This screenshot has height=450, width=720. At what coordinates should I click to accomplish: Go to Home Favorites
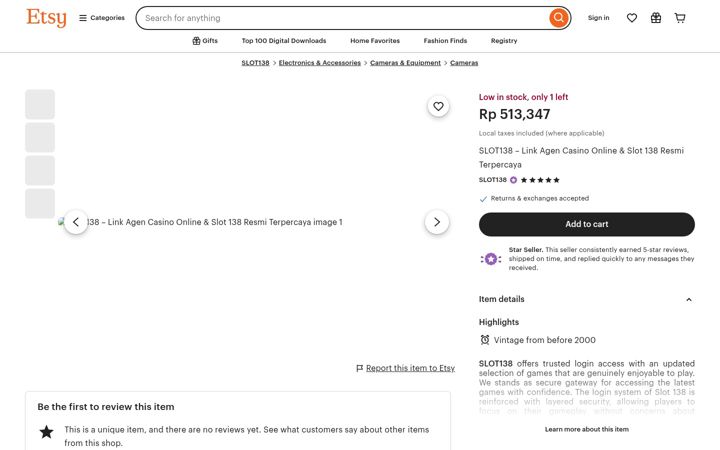(x=375, y=41)
